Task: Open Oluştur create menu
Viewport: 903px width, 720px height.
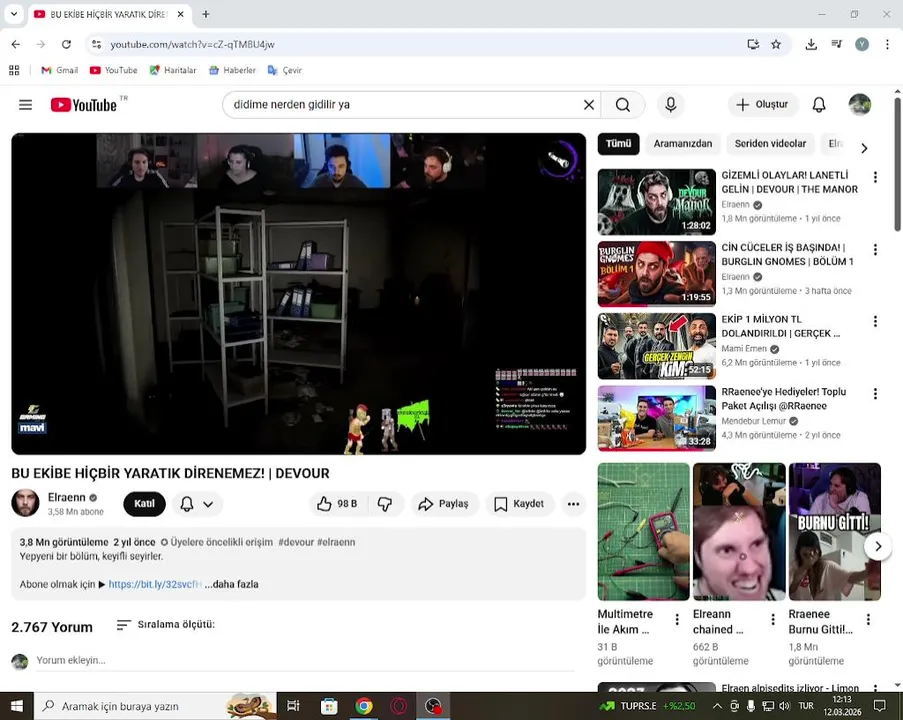Action: click(762, 104)
